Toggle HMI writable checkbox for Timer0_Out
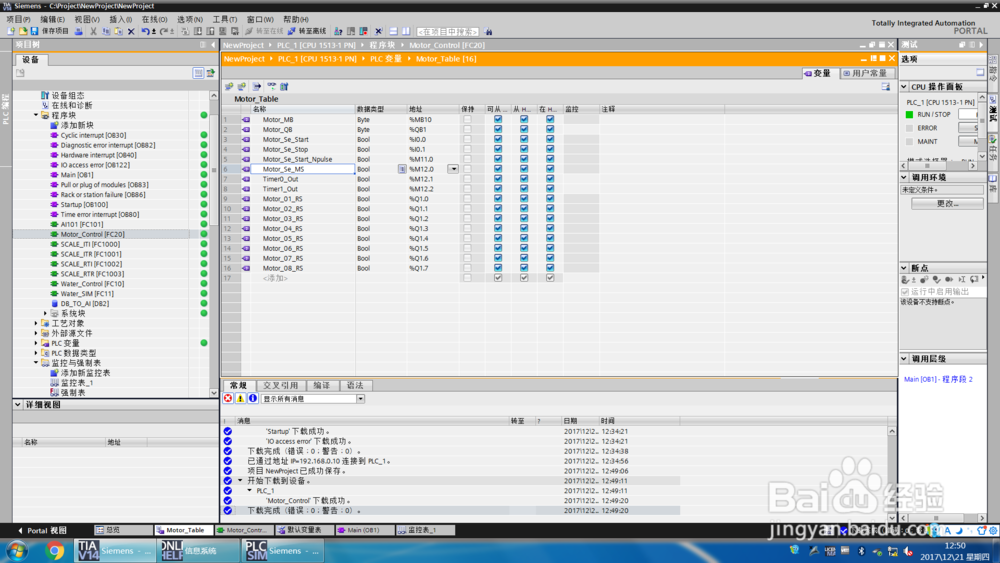 (x=524, y=179)
